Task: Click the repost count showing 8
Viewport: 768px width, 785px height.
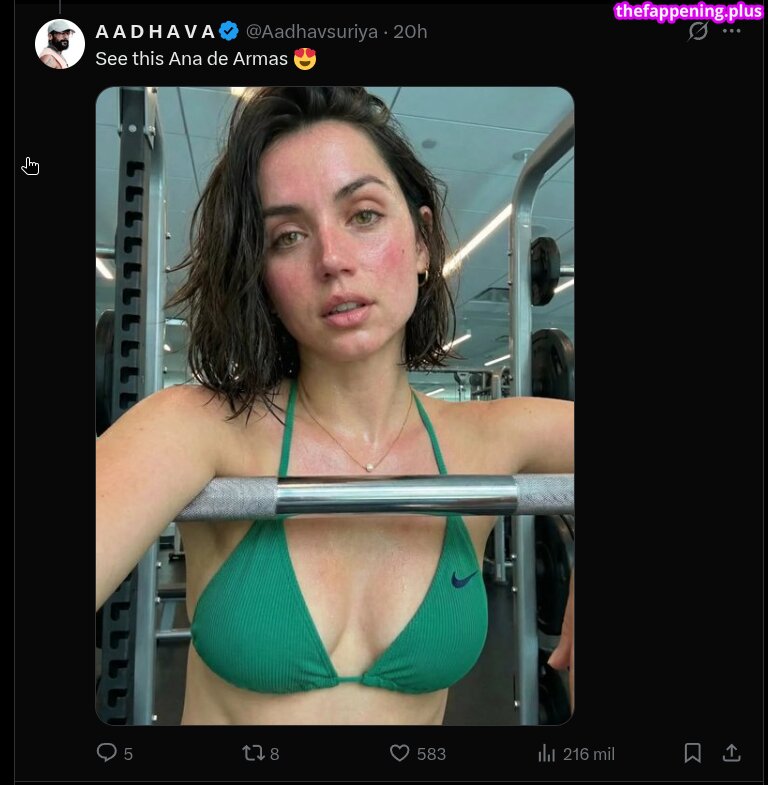Action: [274, 754]
